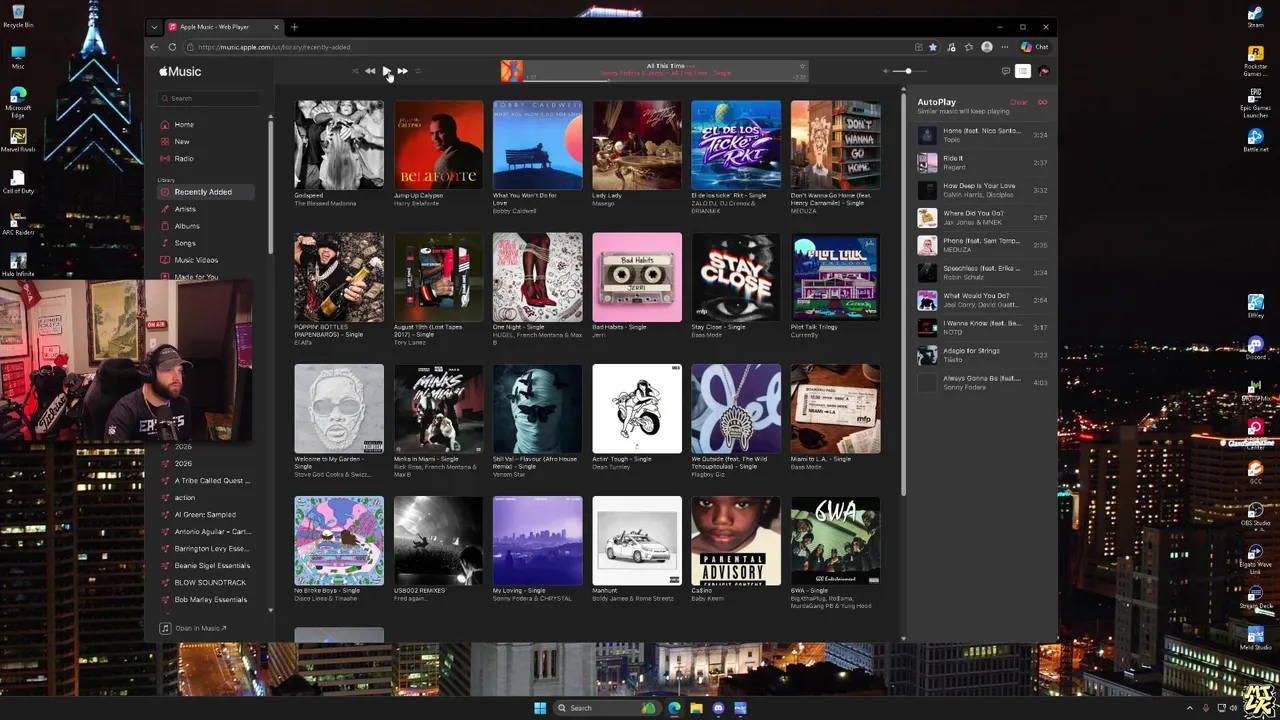This screenshot has height=720, width=1280.
Task: Open the Jump Up Calypso album cover
Action: pyautogui.click(x=438, y=145)
